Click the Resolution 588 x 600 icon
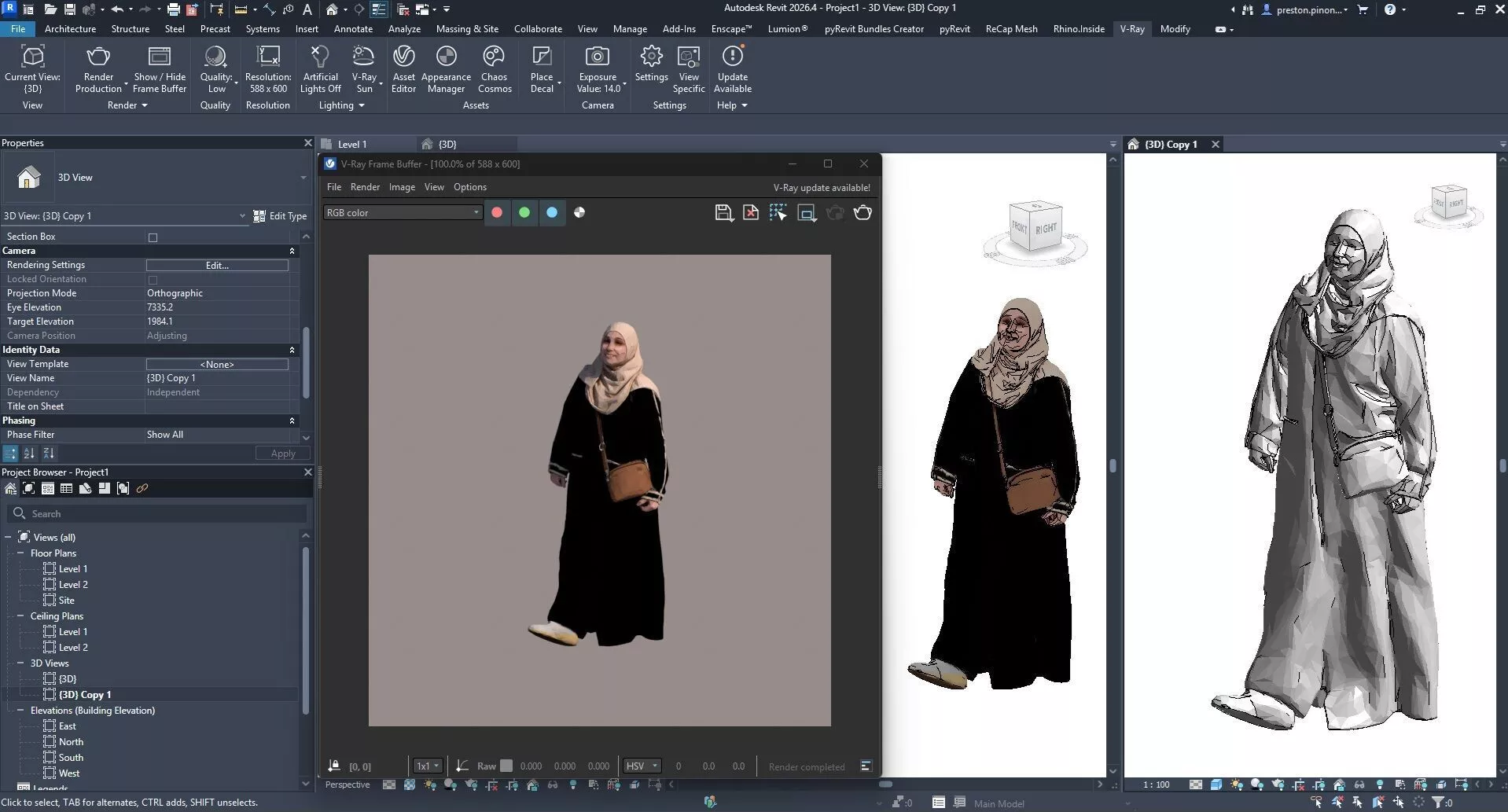1508x812 pixels. click(x=268, y=57)
